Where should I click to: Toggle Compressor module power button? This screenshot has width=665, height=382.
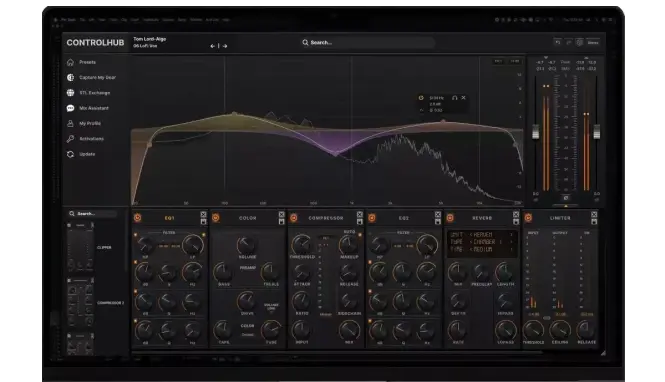[293, 217]
